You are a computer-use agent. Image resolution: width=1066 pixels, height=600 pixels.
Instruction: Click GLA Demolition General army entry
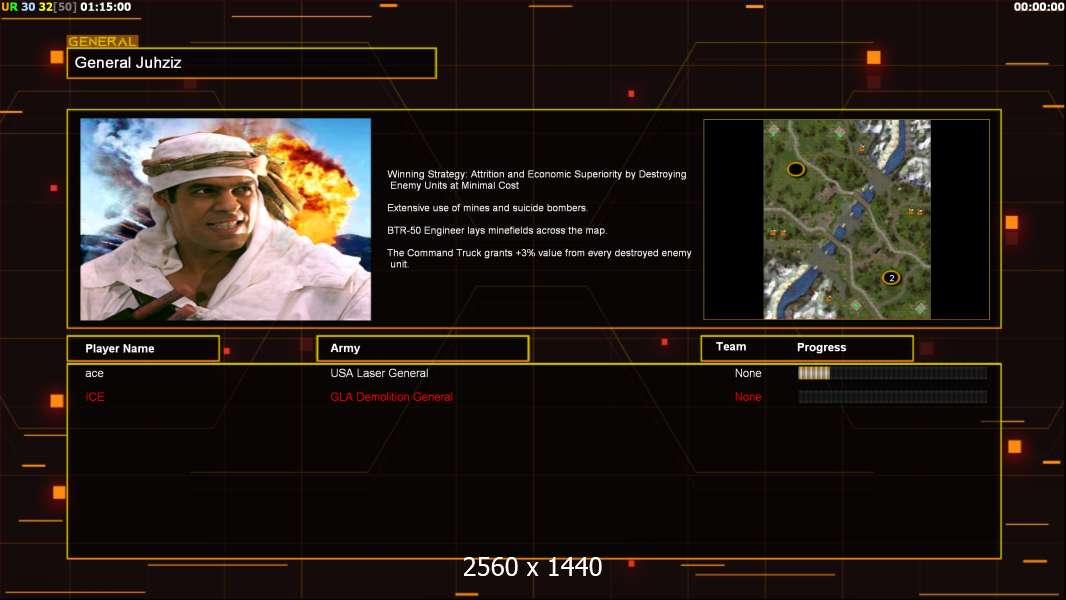(x=392, y=397)
